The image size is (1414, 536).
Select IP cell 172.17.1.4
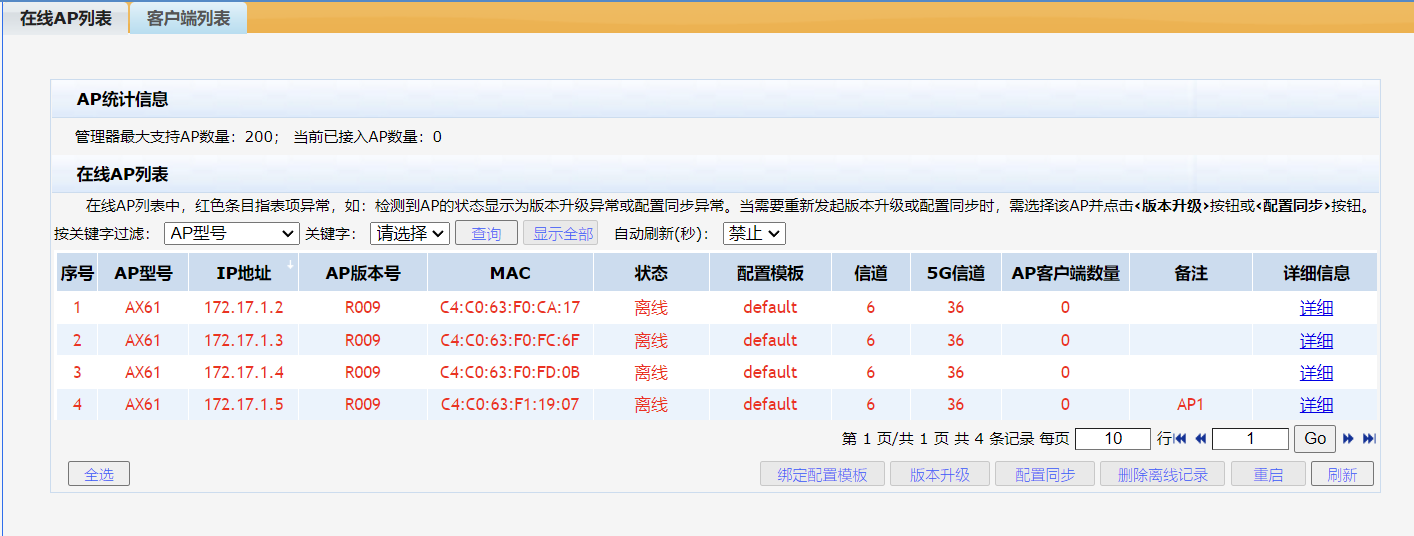pos(243,372)
